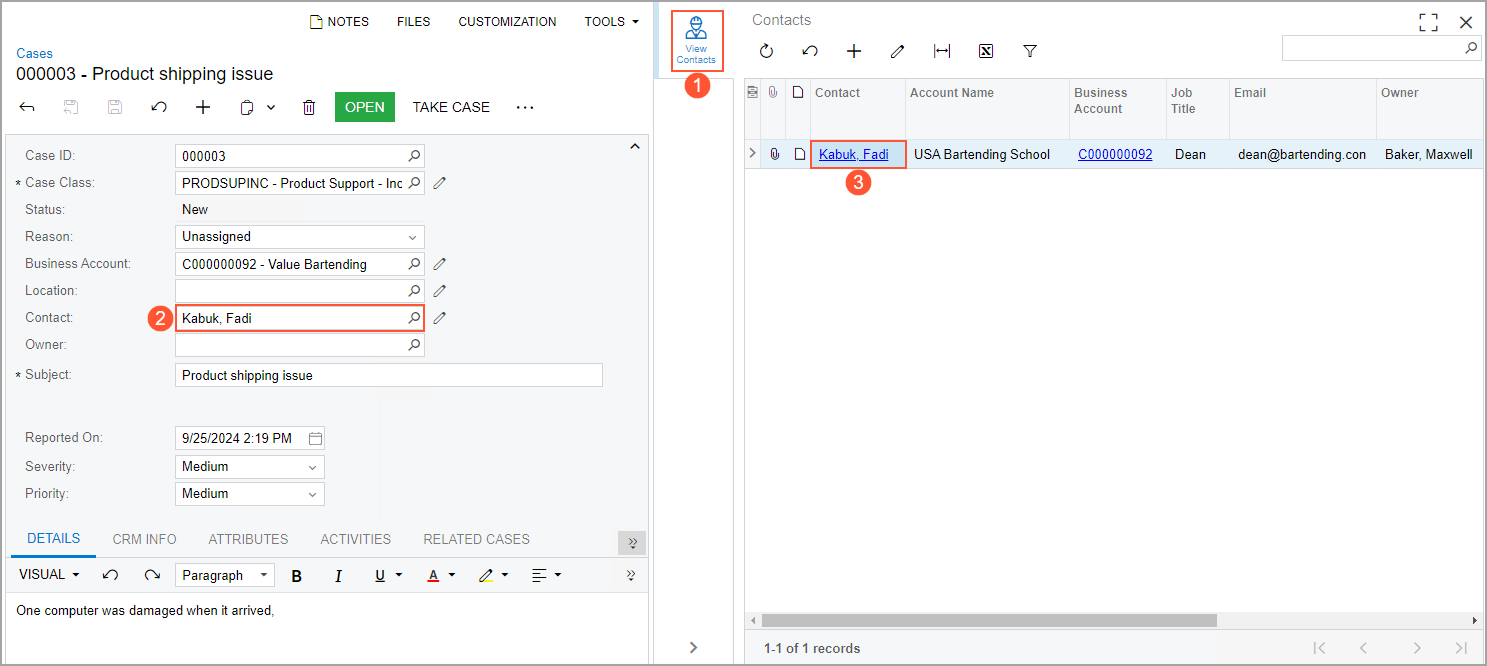Viewport: 1487px width, 666px height.
Task: Open the Priority dropdown
Action: pyautogui.click(x=312, y=494)
